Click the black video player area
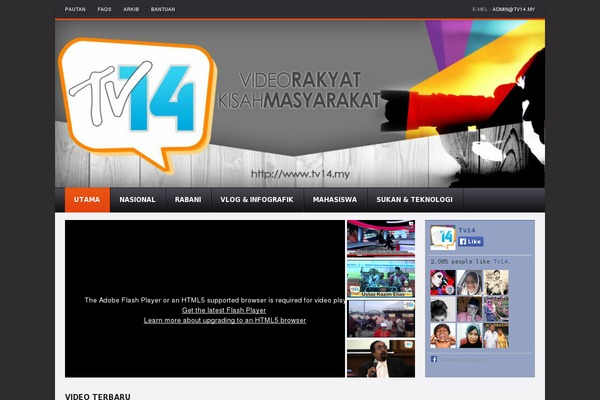The image size is (600, 400). point(205,299)
